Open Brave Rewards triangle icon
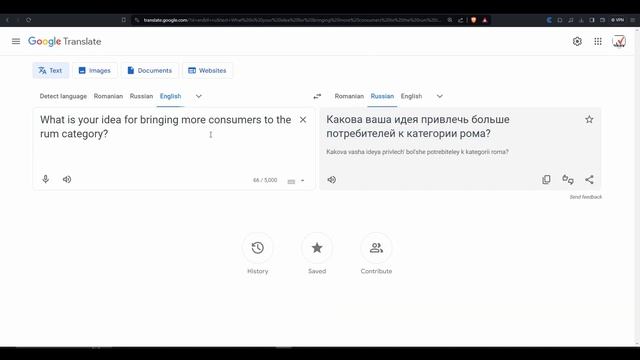Viewport: 640px width, 360px height. click(485, 20)
